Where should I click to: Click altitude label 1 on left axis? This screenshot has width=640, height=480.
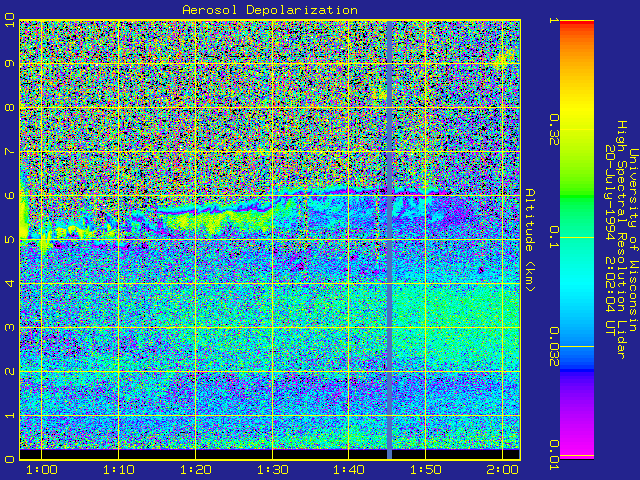click(9, 415)
